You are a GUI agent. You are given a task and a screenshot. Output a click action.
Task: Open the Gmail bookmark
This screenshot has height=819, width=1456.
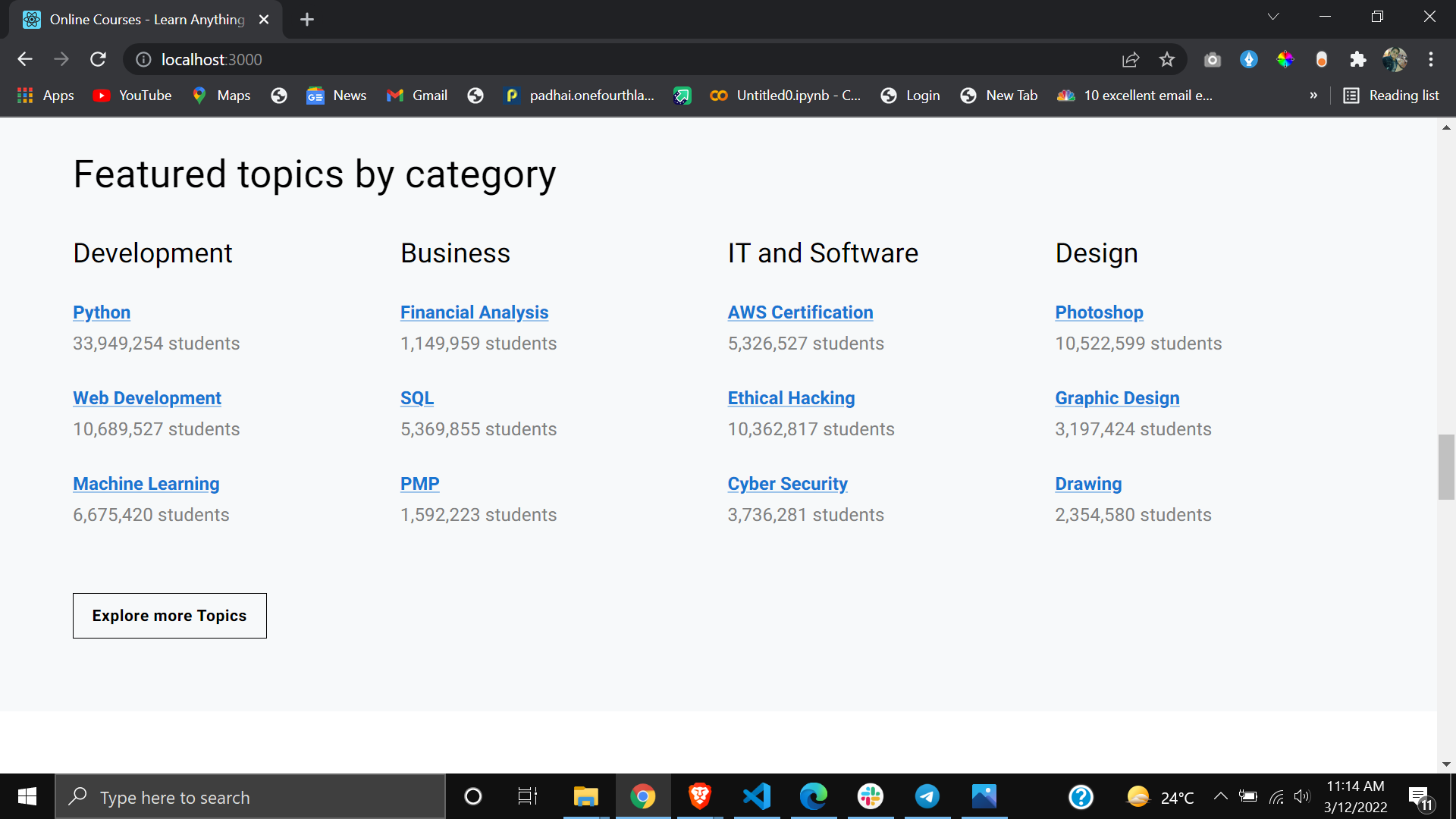pos(416,96)
